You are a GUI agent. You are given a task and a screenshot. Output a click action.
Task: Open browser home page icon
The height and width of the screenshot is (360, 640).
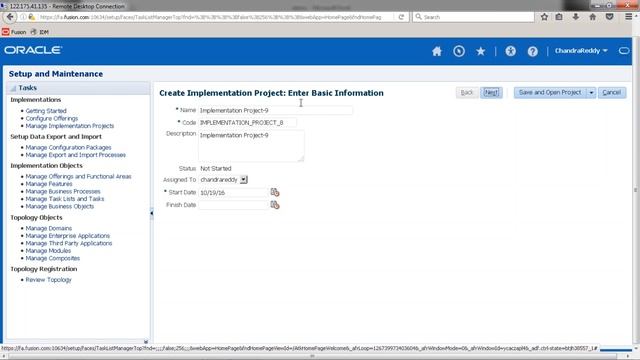(593, 17)
